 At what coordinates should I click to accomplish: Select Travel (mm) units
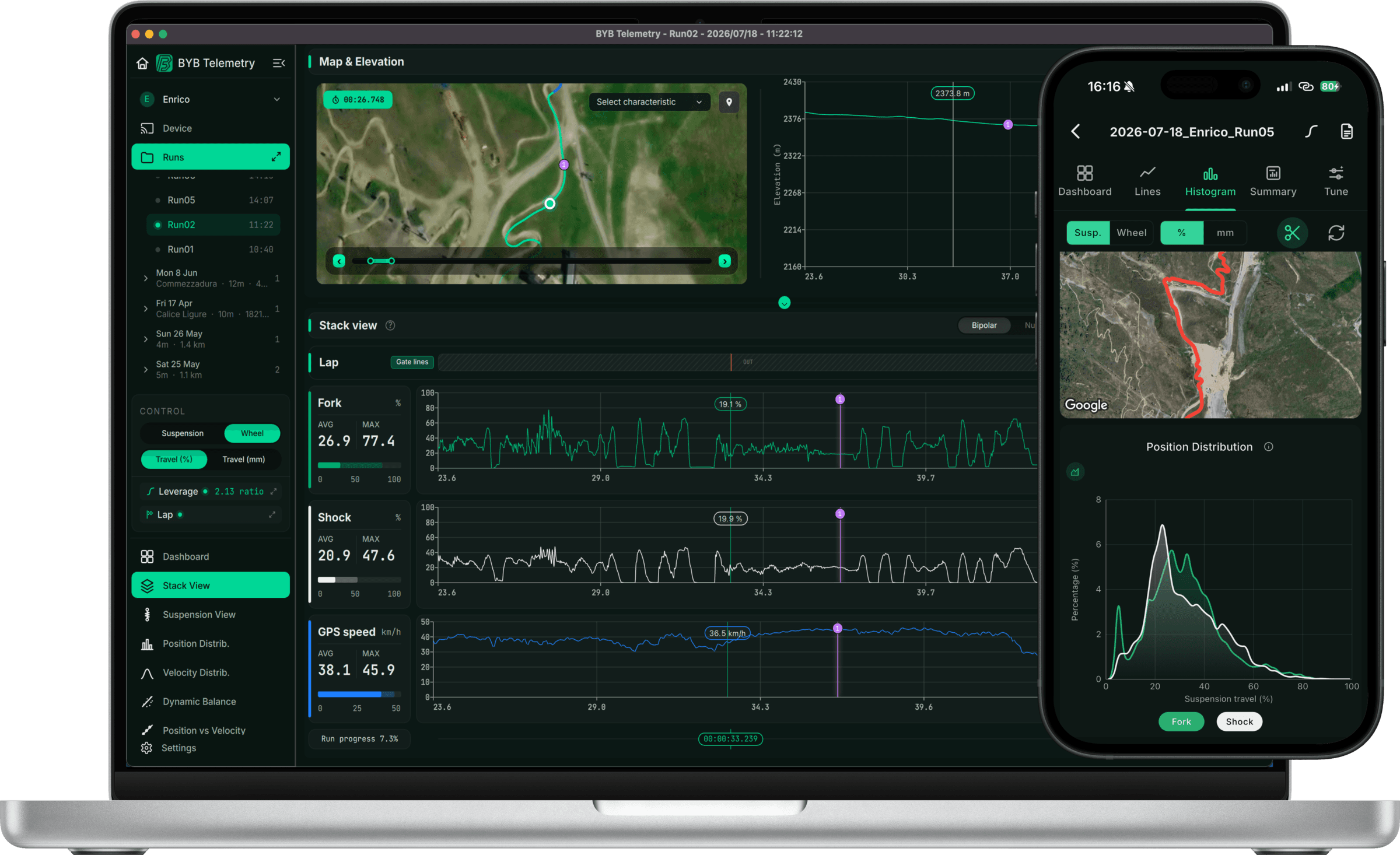click(x=243, y=459)
